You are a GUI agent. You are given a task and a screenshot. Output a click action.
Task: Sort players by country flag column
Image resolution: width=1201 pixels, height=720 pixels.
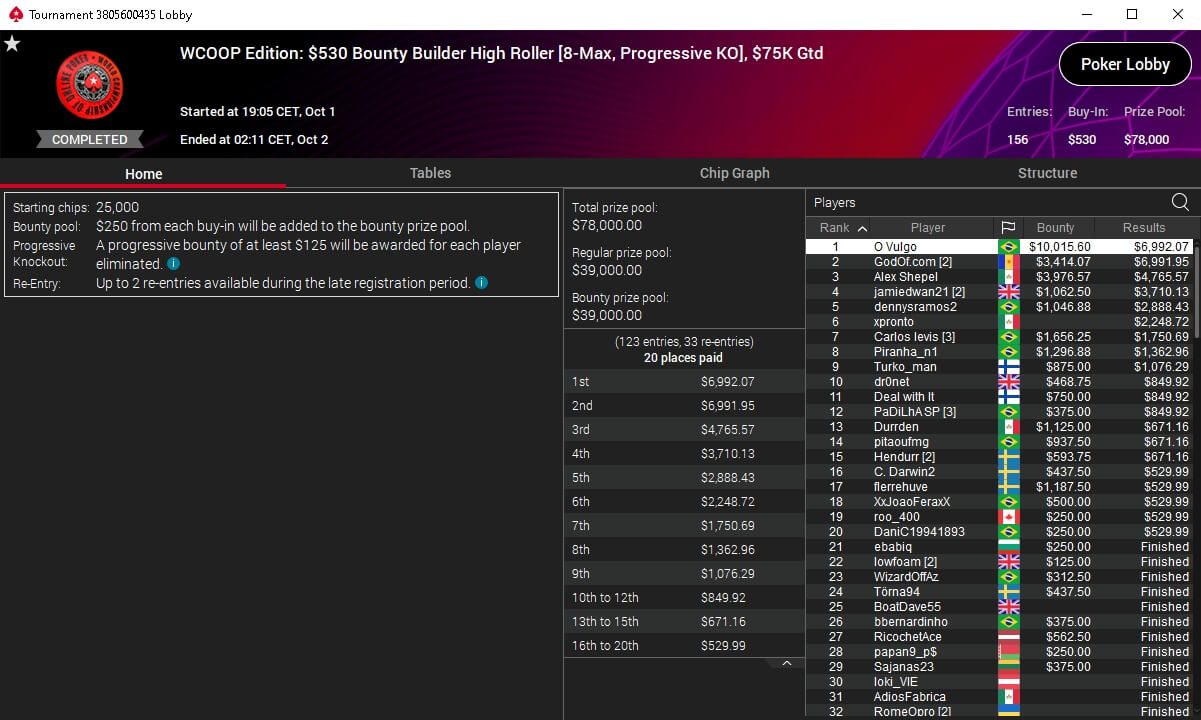click(1007, 227)
